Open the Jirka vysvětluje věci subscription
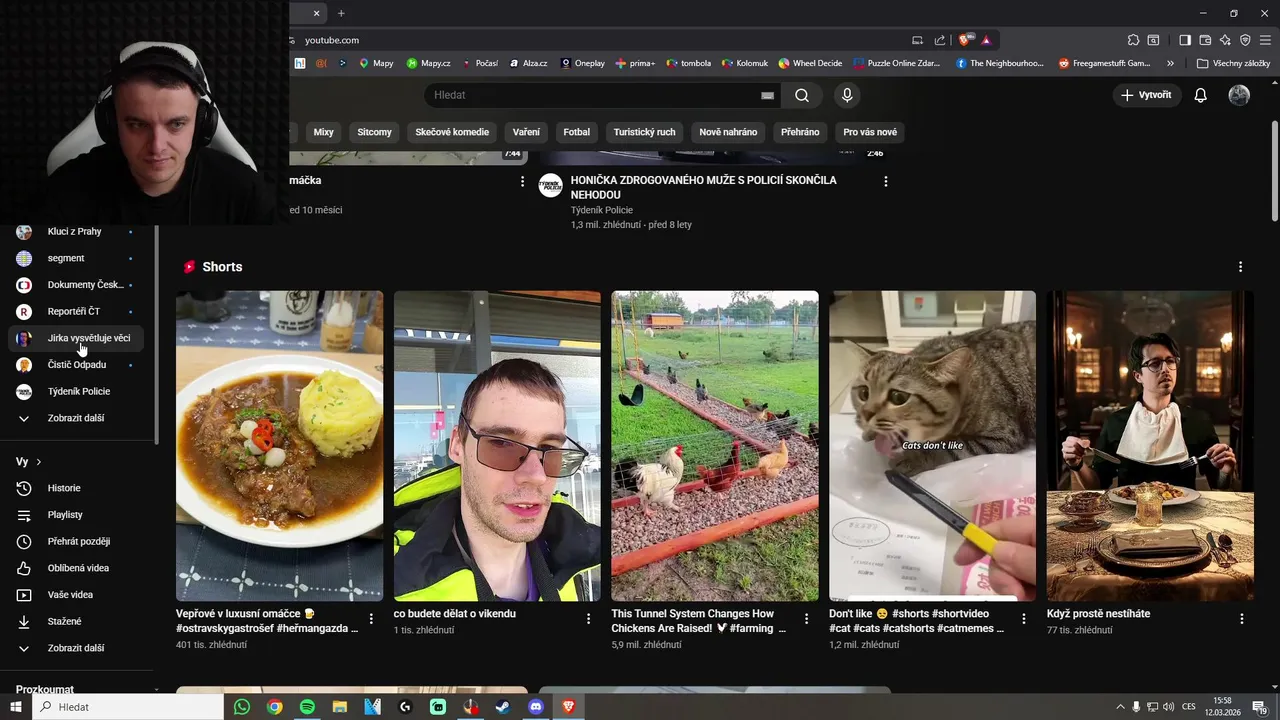Image resolution: width=1280 pixels, height=720 pixels. click(78, 338)
